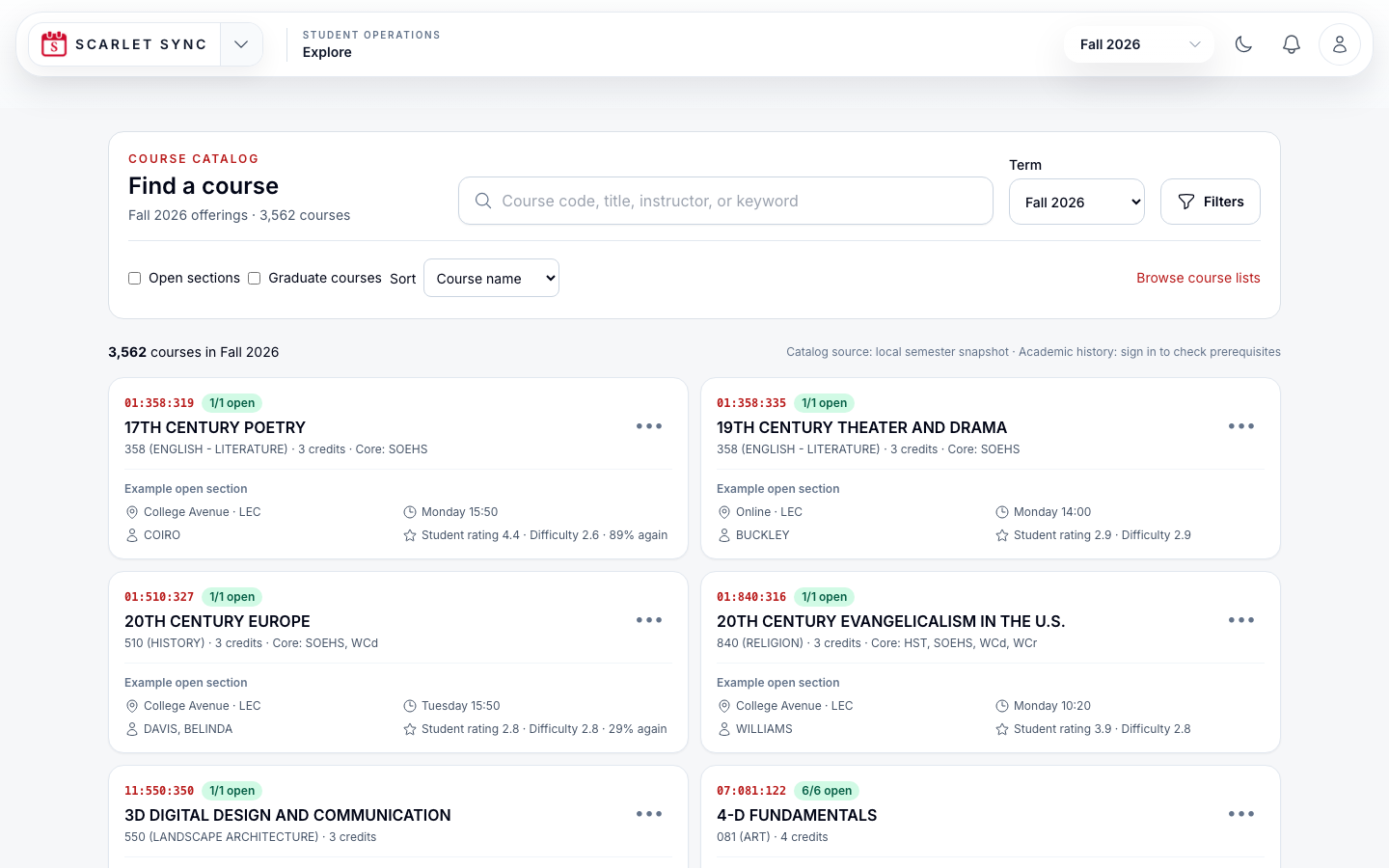Click the 510 (HISTORY) details line
The image size is (1389, 868).
pos(251,643)
